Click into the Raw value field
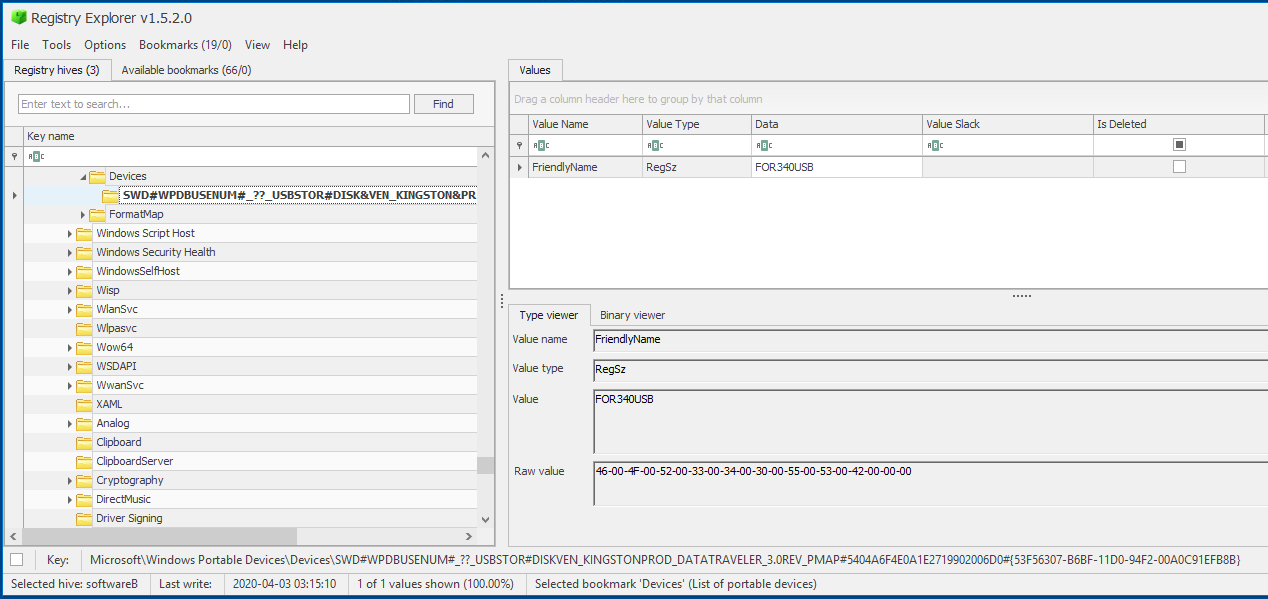 pos(930,483)
